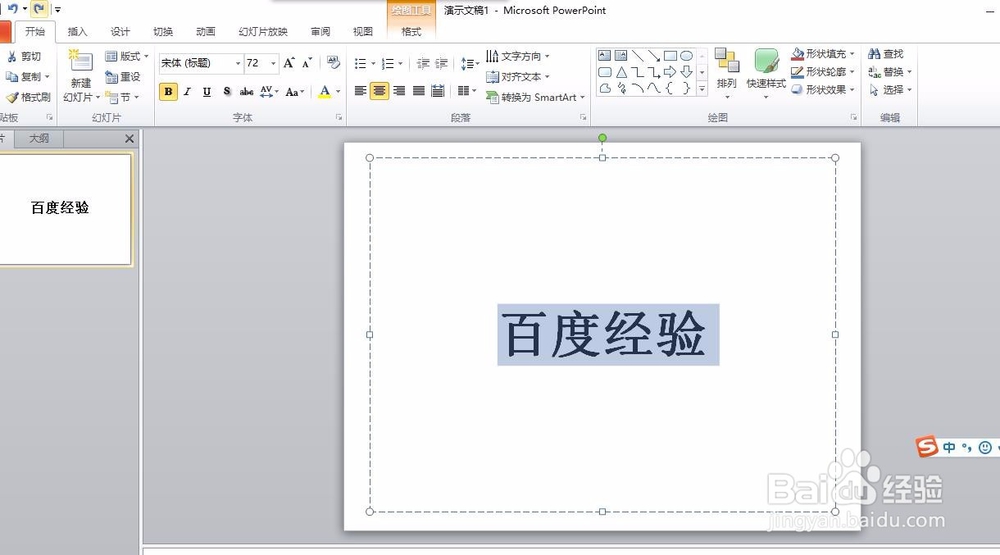
Task: Select the right arrow shape in gallery
Action: (670, 72)
